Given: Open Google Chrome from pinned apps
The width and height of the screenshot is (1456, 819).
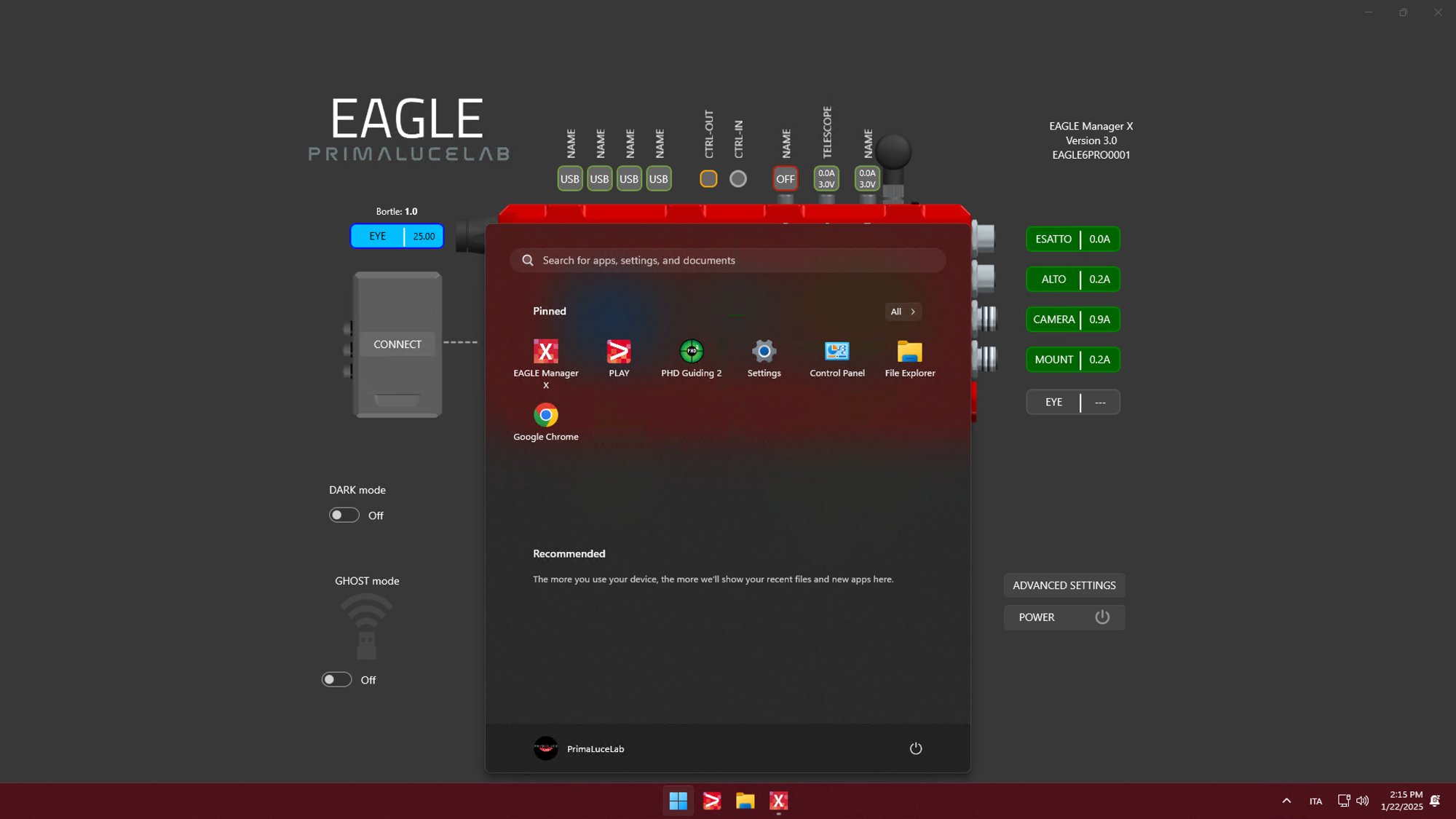Looking at the screenshot, I should (545, 420).
